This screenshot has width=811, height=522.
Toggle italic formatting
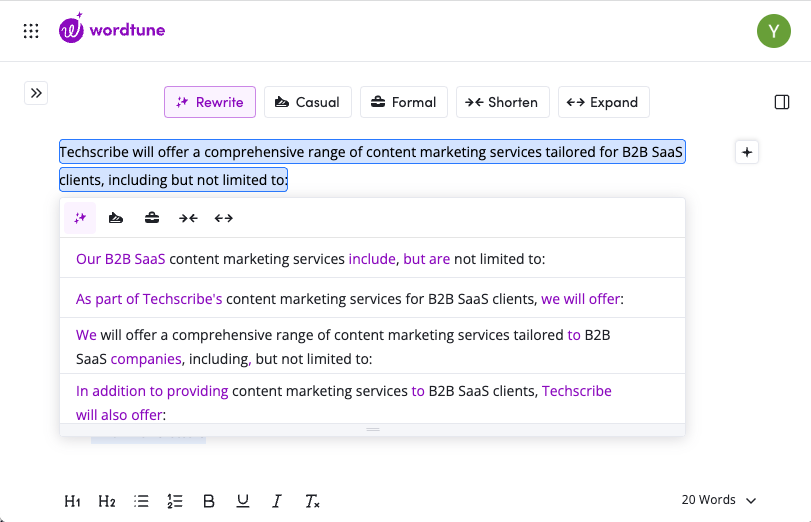tap(277, 501)
